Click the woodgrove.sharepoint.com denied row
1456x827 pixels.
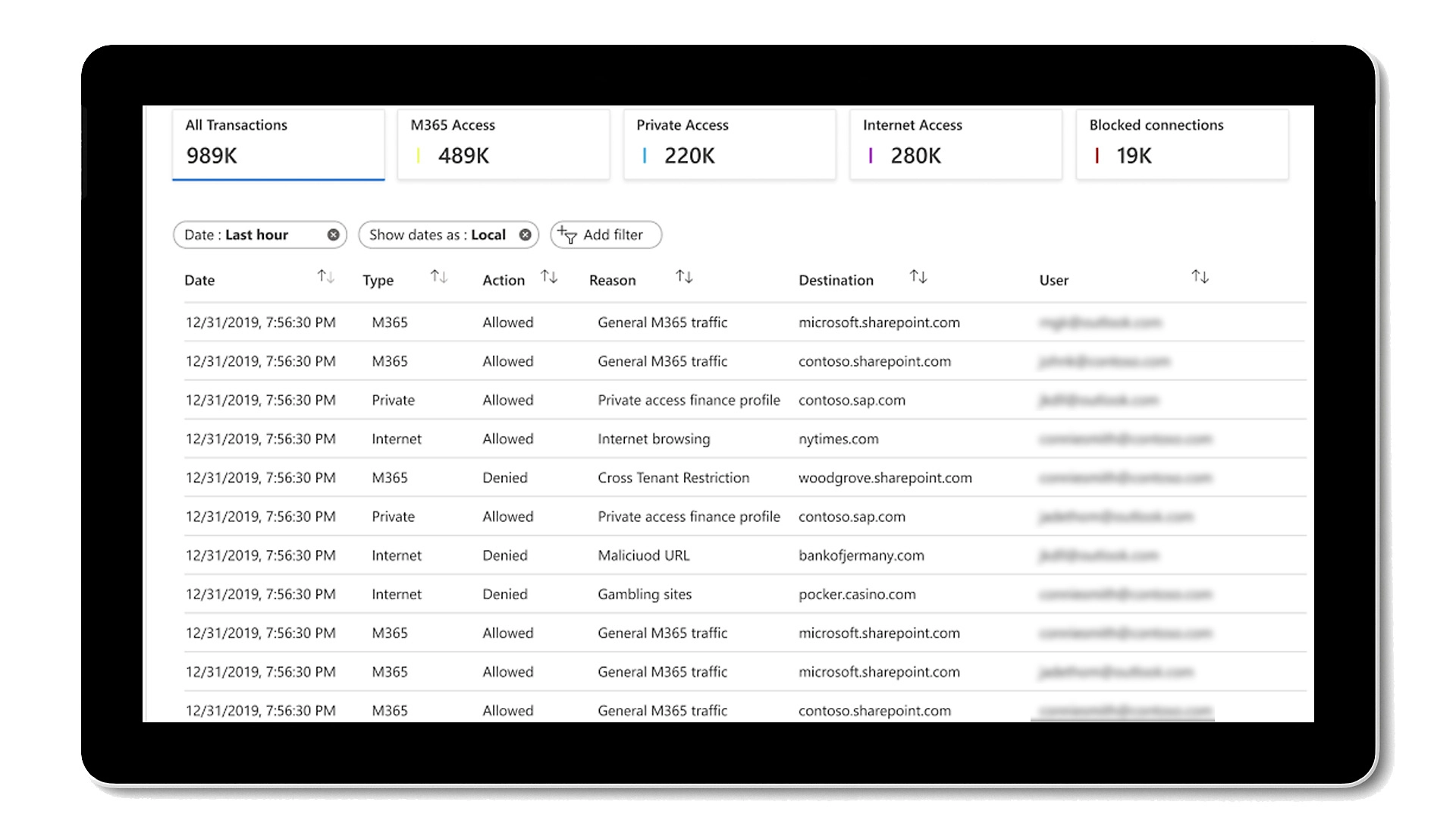(884, 478)
